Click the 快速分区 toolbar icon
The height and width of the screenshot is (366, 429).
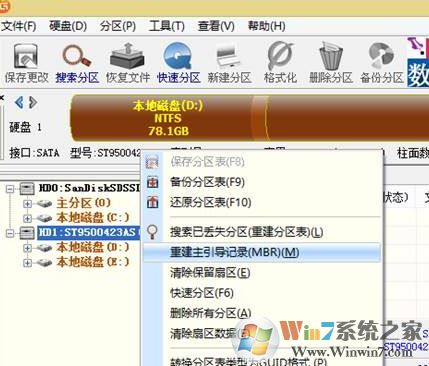178,56
